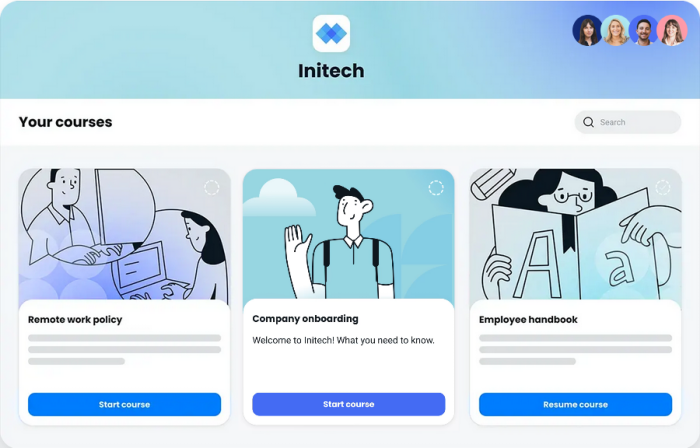Open the Employee handbook illustration thumbnail
Viewport: 700px width, 448px height.
[575, 235]
